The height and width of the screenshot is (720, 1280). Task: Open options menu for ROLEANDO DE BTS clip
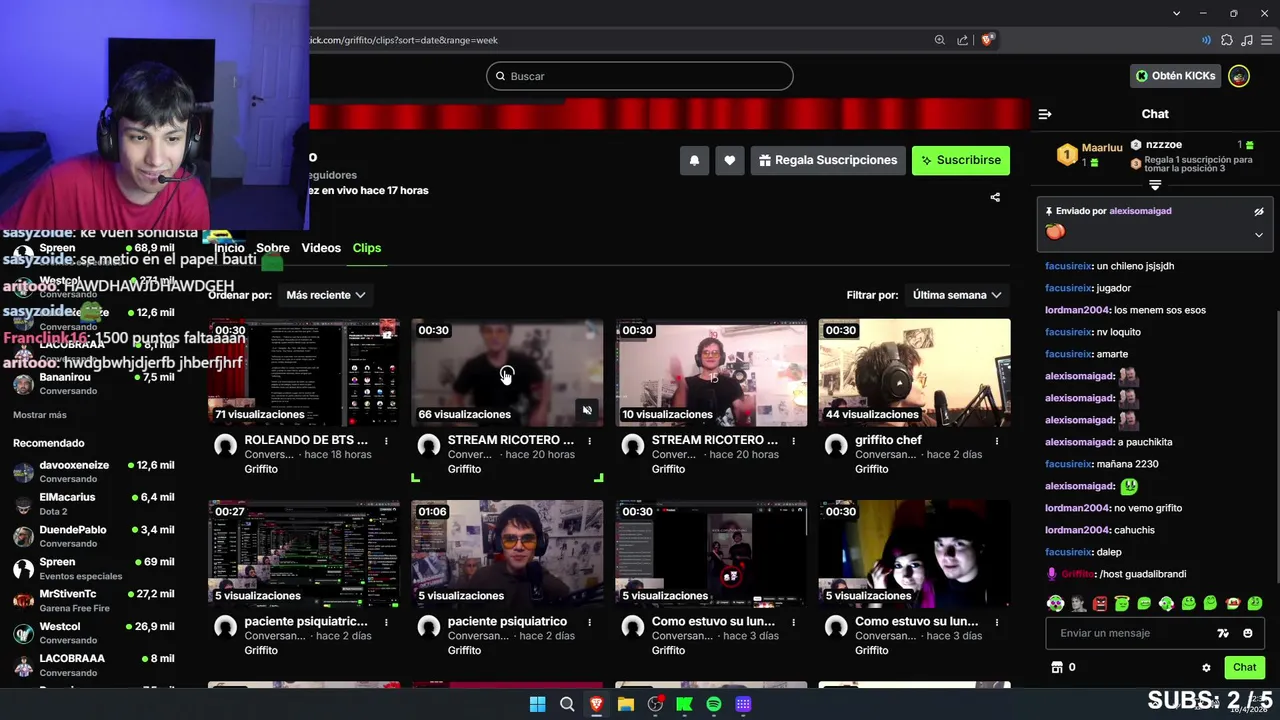(386, 441)
